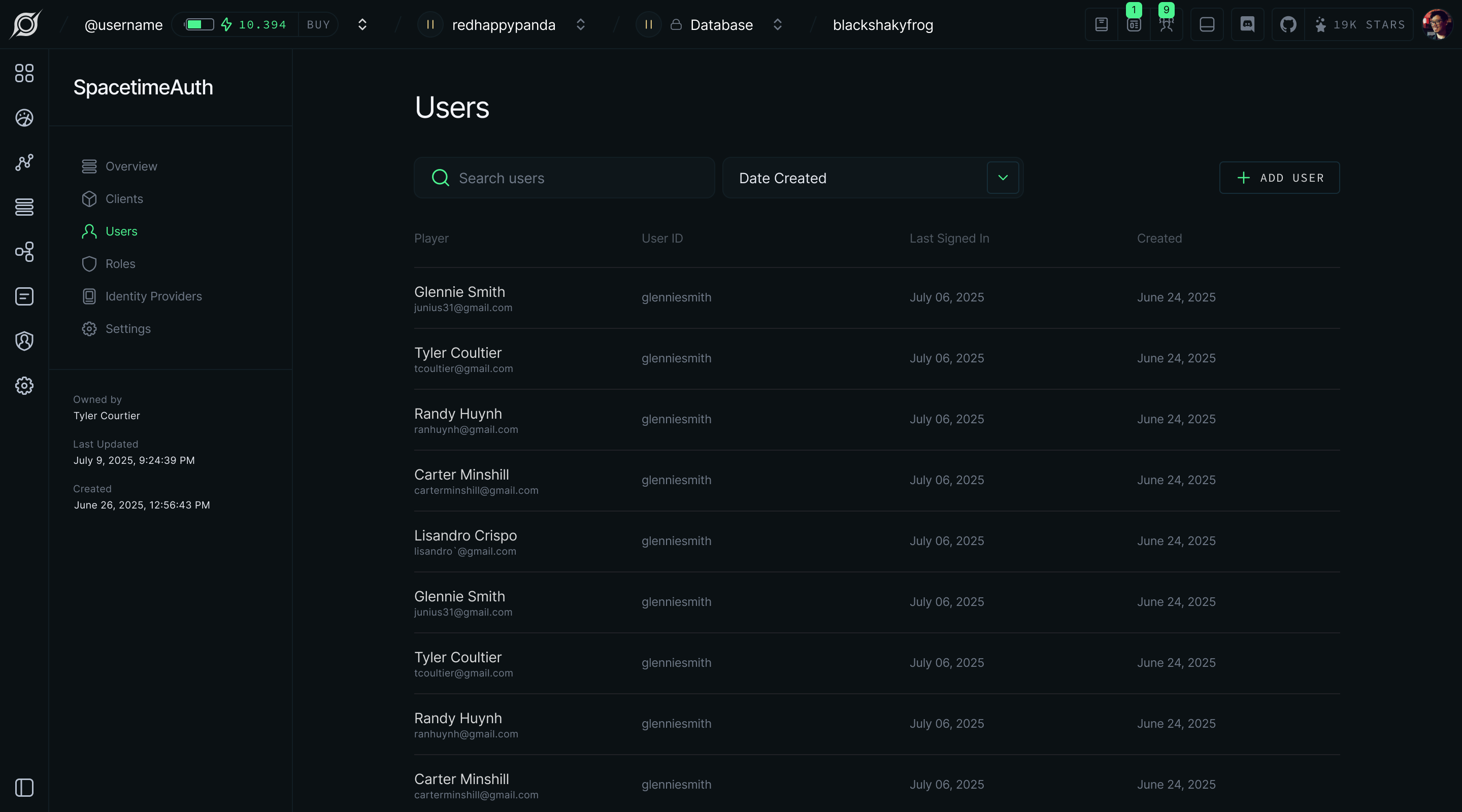
Task: Click the SpacetimeDB logo at top left
Action: tap(25, 24)
